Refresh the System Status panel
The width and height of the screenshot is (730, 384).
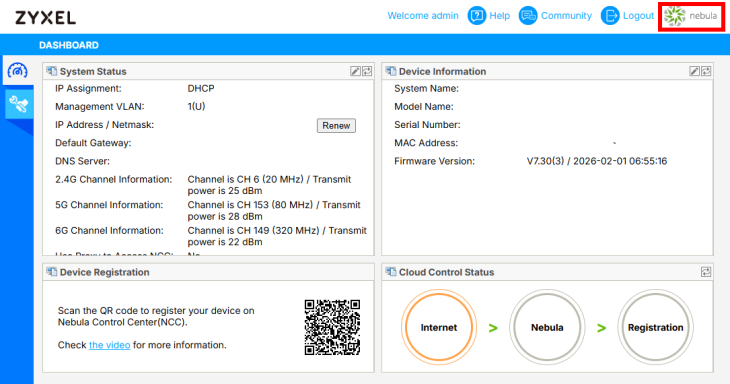tap(367, 71)
